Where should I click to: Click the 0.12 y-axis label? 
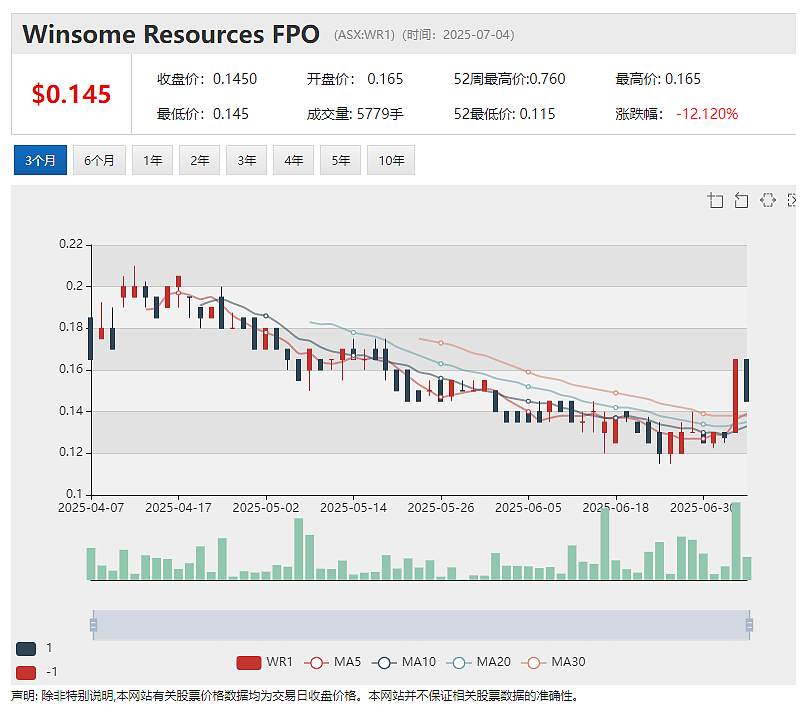[x=71, y=452]
